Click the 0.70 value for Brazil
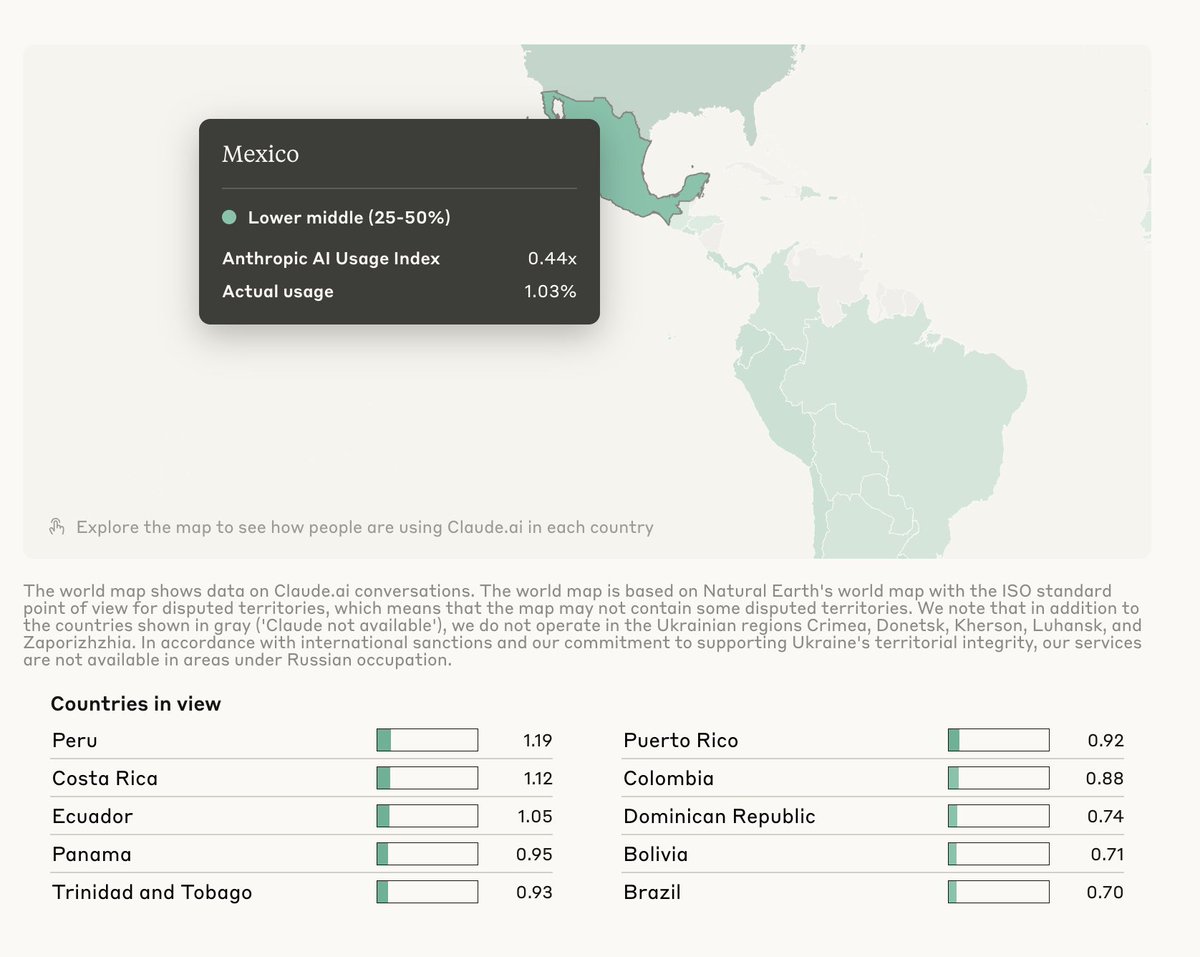 [1106, 893]
